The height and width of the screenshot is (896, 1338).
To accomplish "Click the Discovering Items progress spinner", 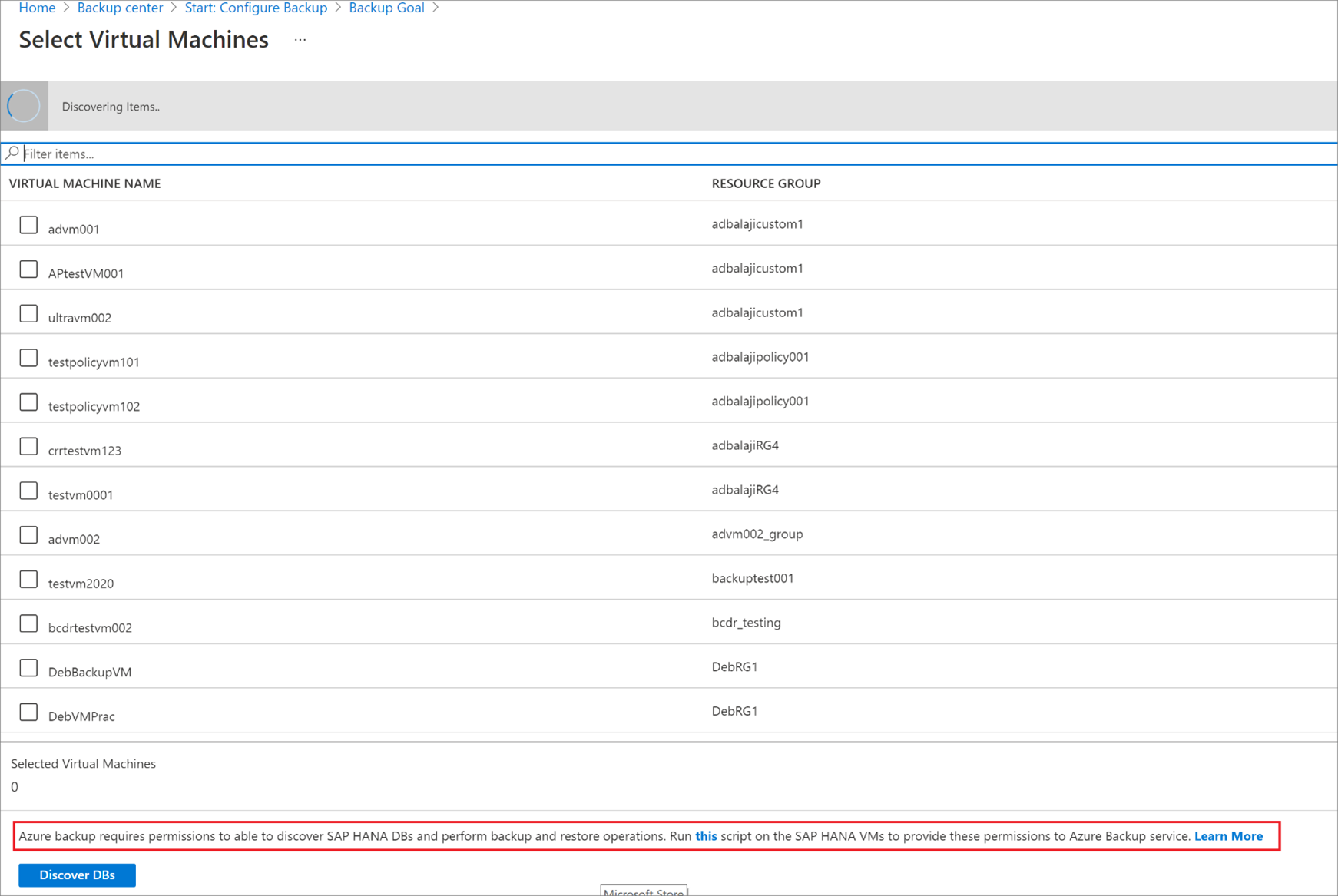I will [23, 105].
